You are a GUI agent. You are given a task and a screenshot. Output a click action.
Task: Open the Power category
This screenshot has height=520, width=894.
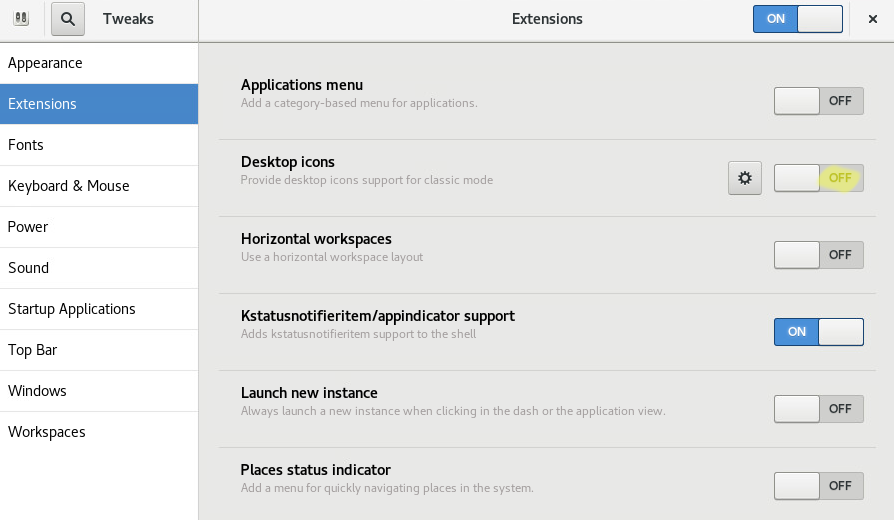point(99,227)
